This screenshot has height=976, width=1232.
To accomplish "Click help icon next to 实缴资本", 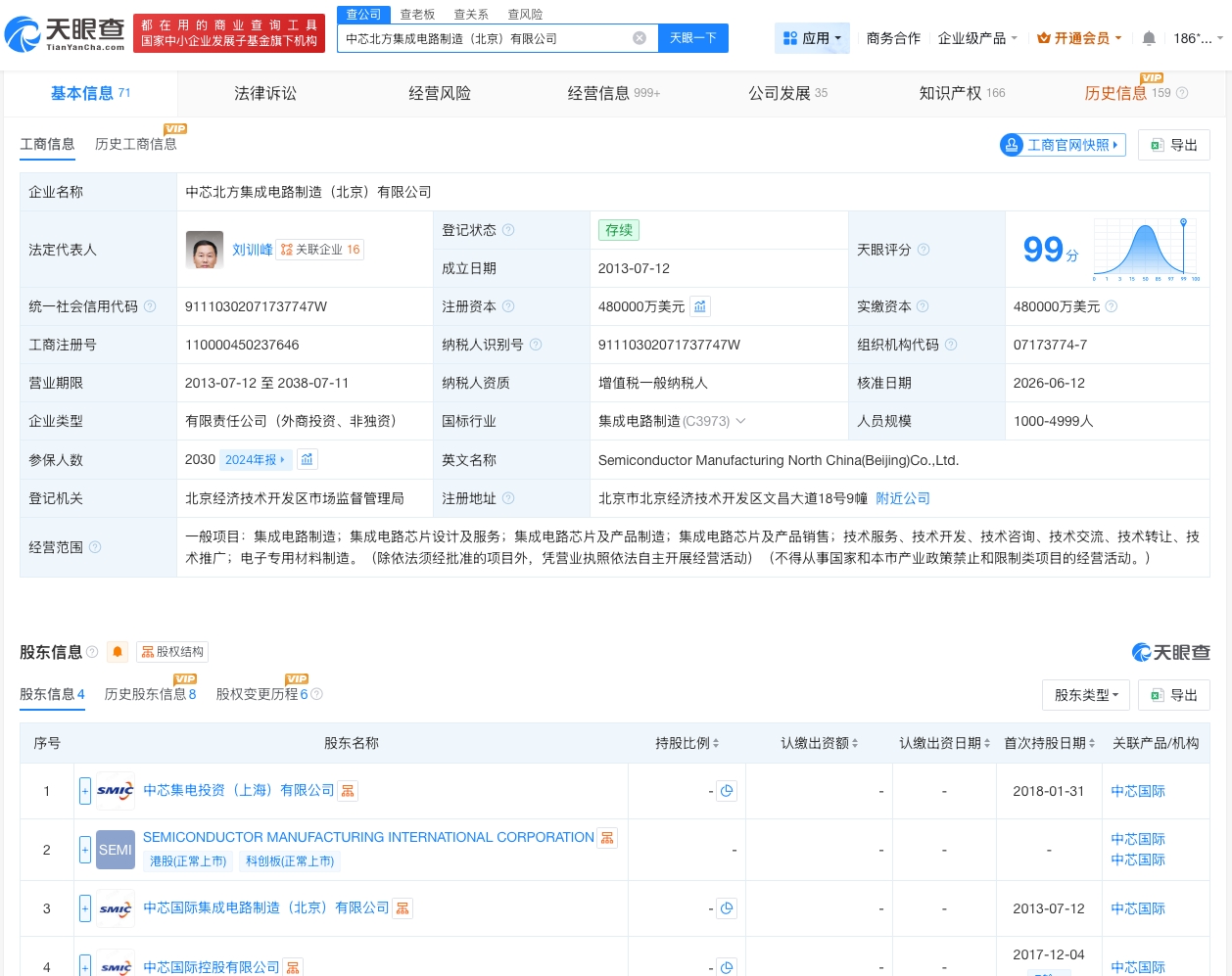I will (923, 306).
